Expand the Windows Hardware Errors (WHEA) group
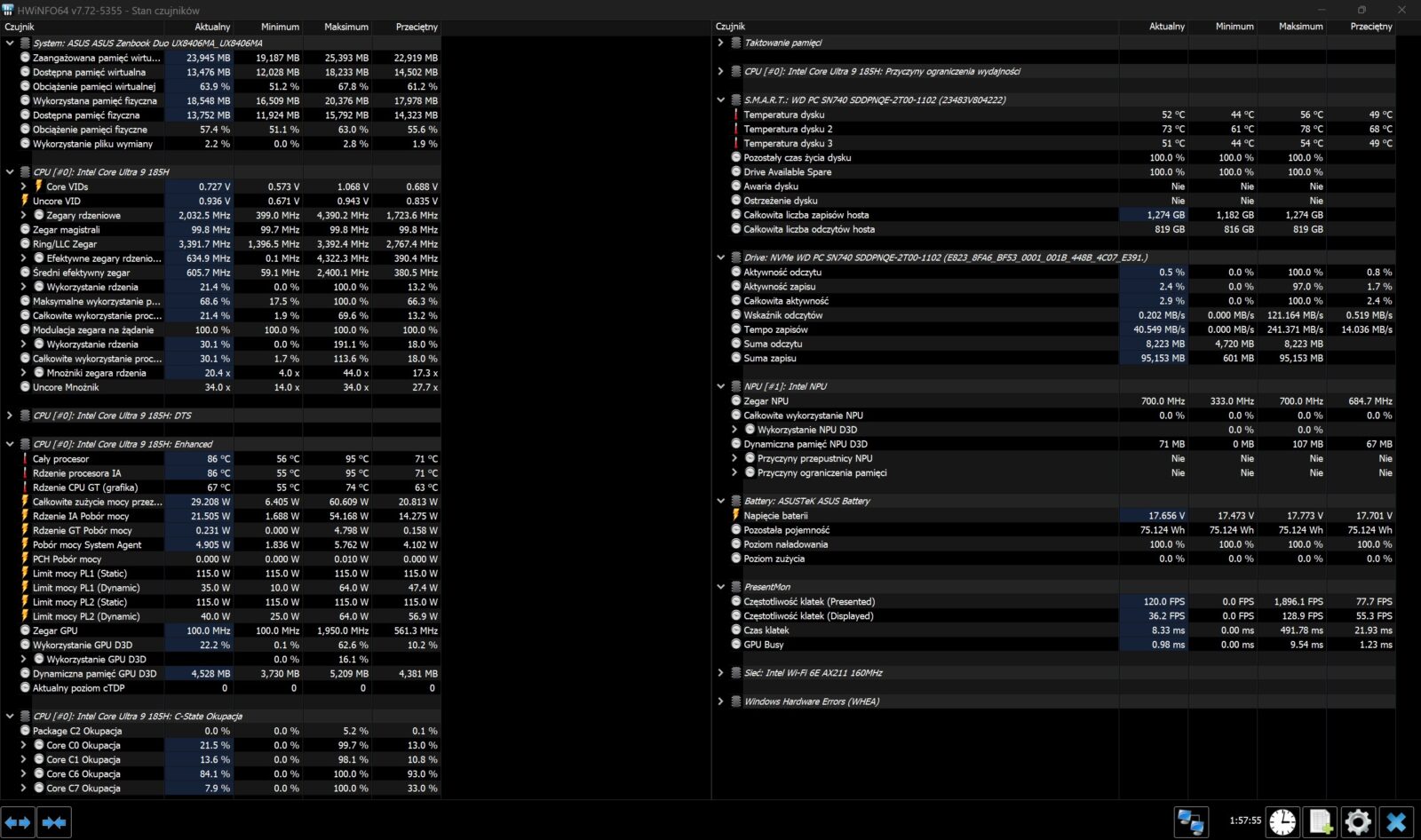 720,701
